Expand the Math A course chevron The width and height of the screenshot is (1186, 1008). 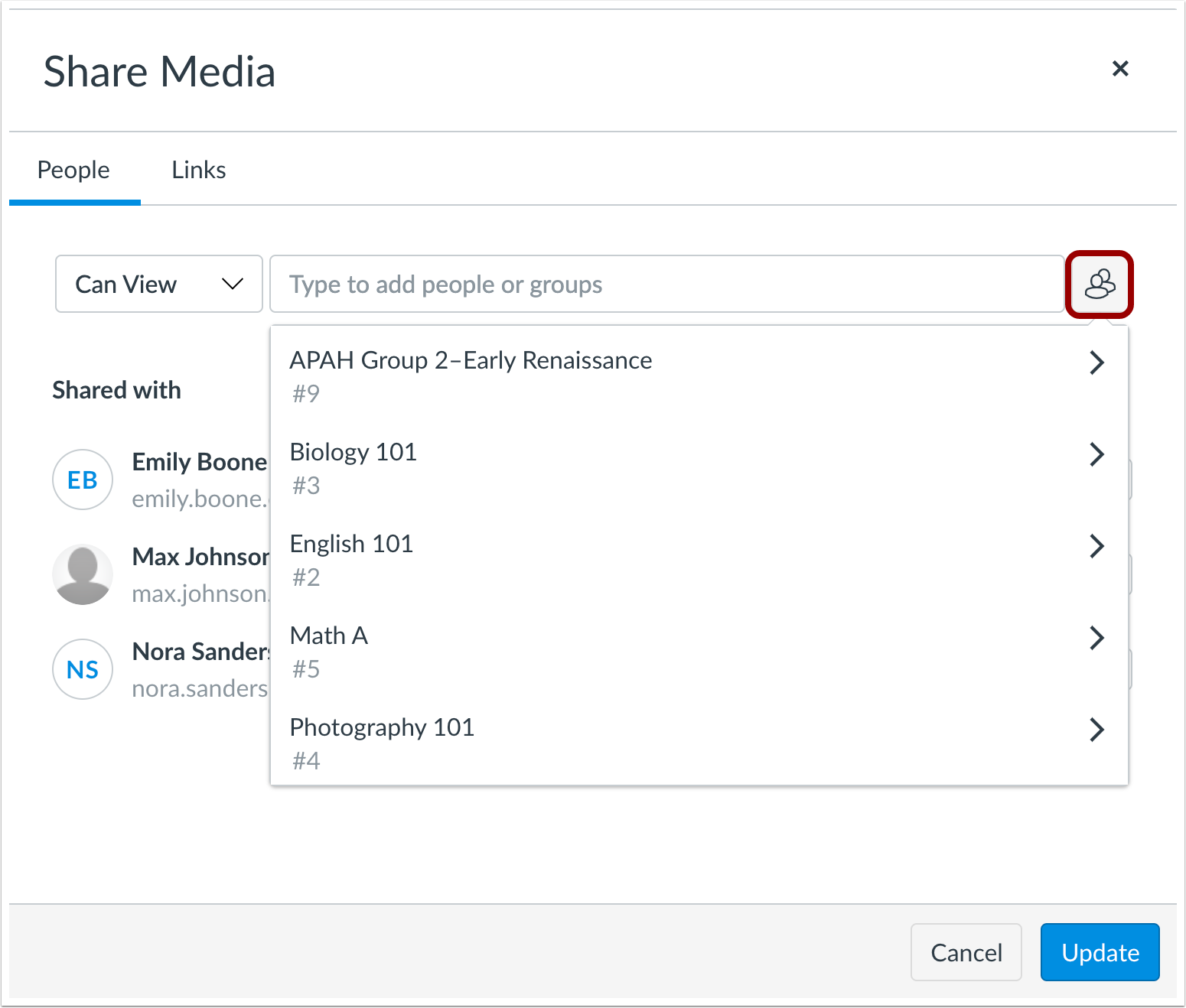(x=1096, y=638)
